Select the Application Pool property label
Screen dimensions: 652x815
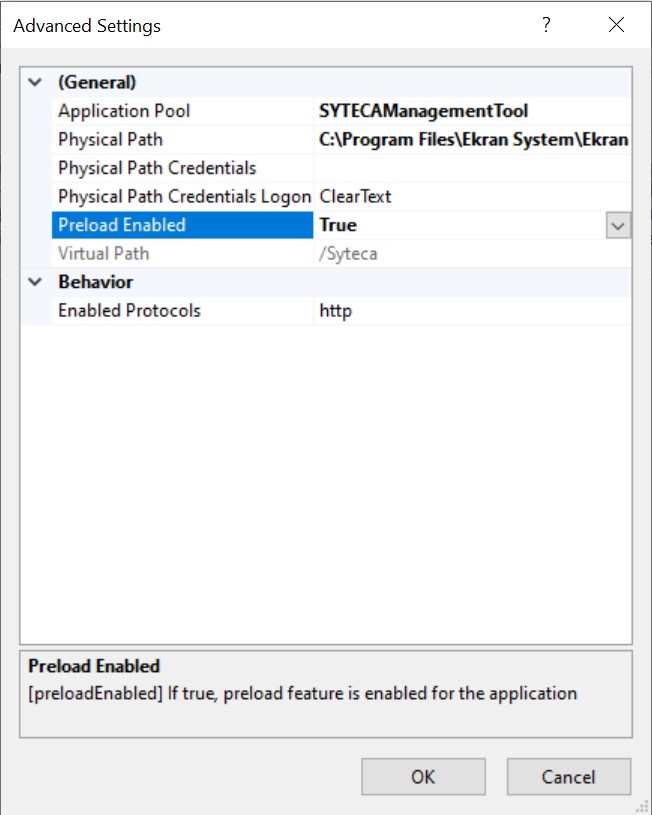tap(124, 111)
